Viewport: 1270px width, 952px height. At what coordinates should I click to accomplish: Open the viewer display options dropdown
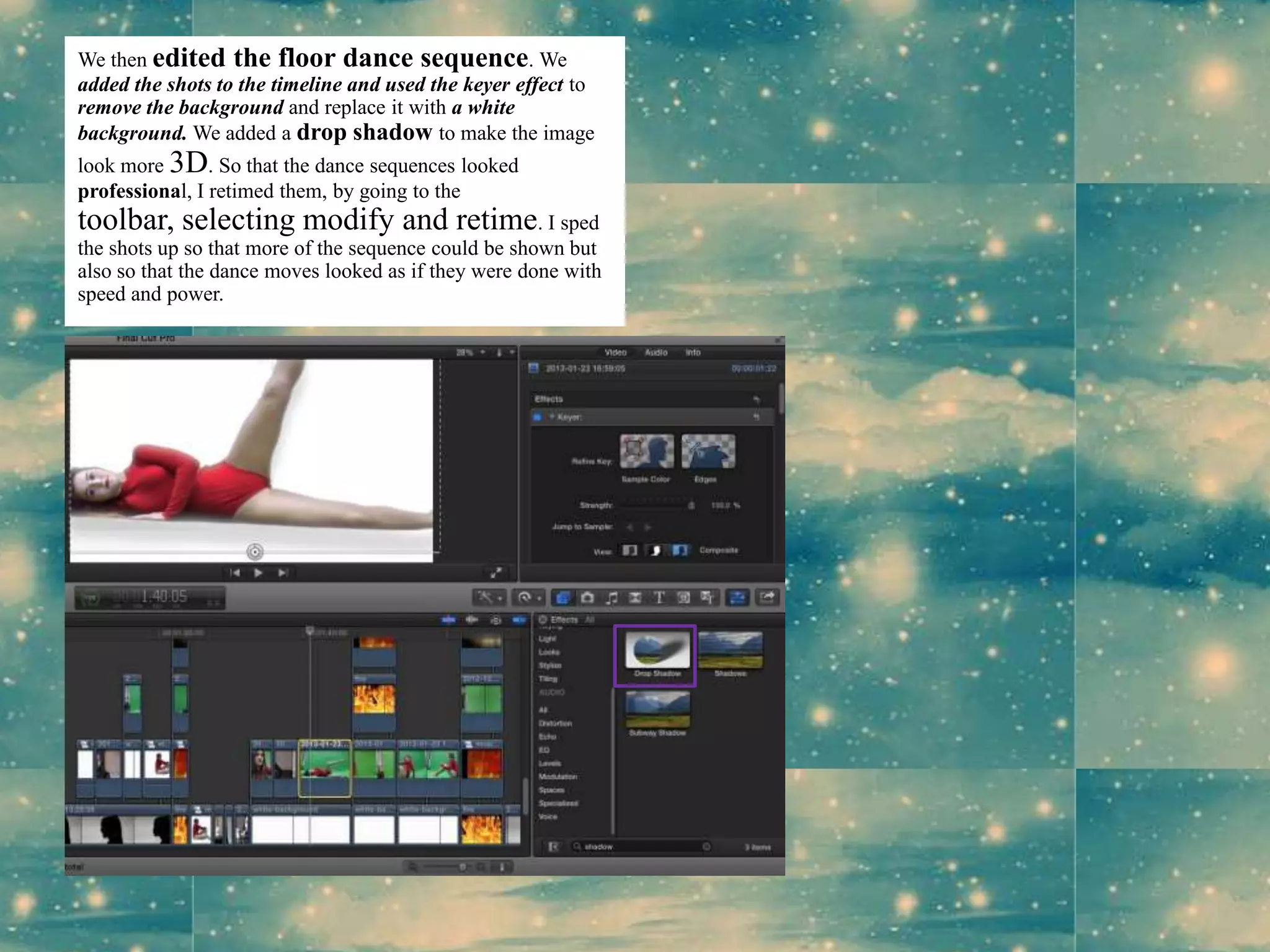[x=505, y=353]
